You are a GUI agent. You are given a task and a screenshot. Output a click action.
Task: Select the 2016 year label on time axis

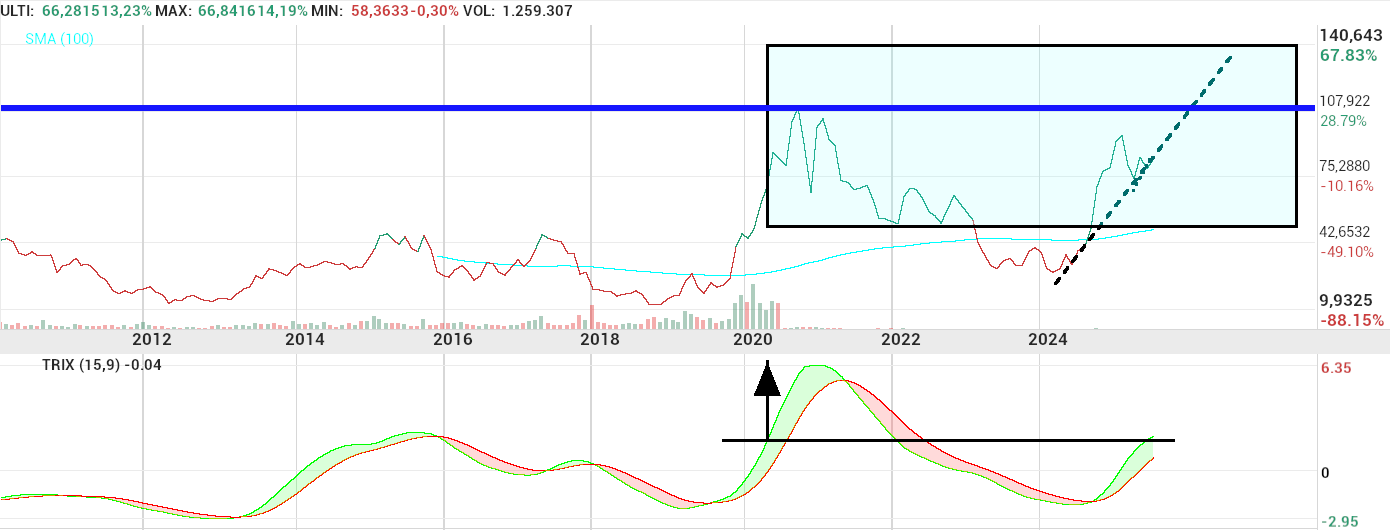click(x=453, y=340)
